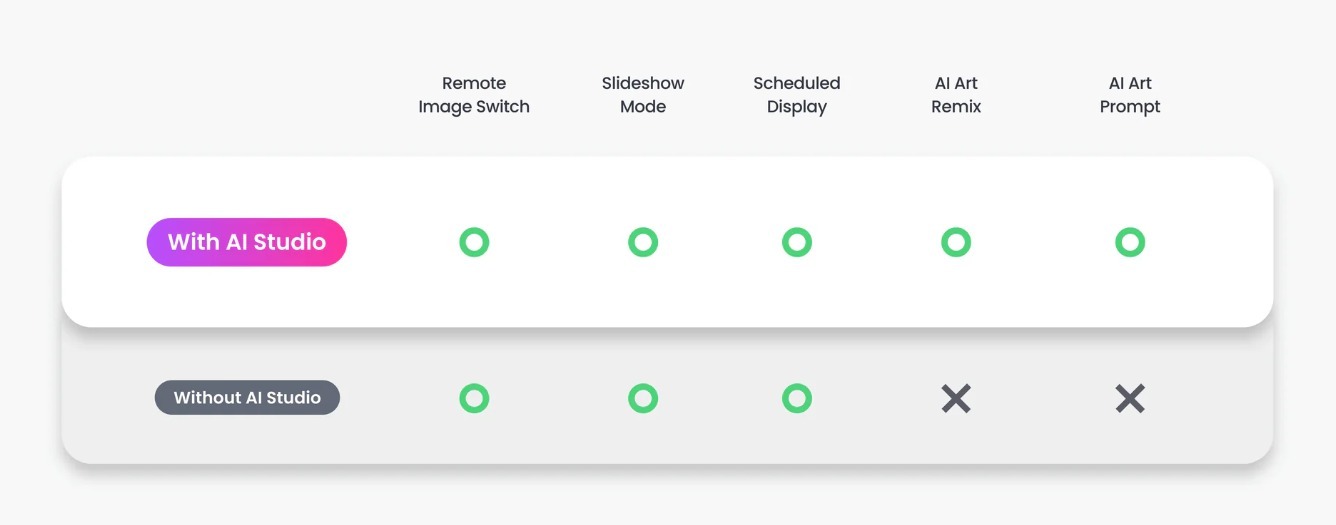
Task: Click Without AI Studio Scheduled Display circle
Action: click(797, 399)
